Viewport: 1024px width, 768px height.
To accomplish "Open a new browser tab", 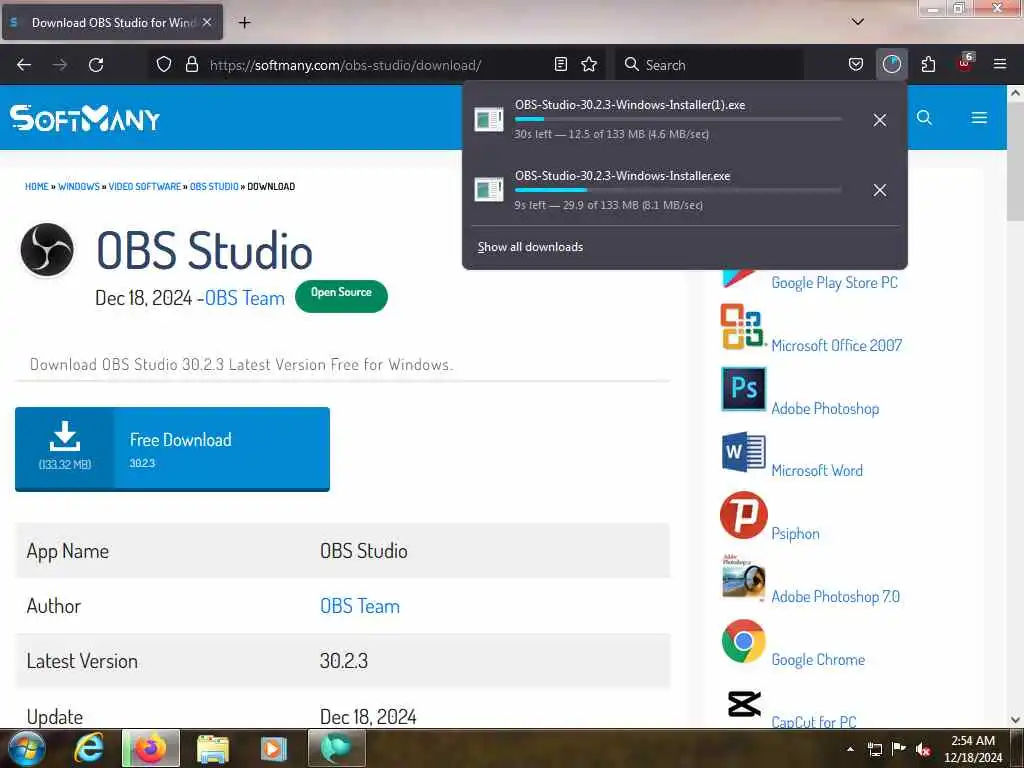I will (x=244, y=23).
